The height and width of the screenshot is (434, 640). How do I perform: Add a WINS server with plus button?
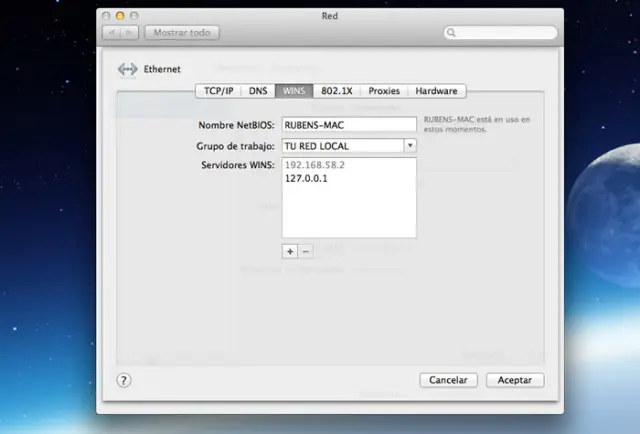290,251
